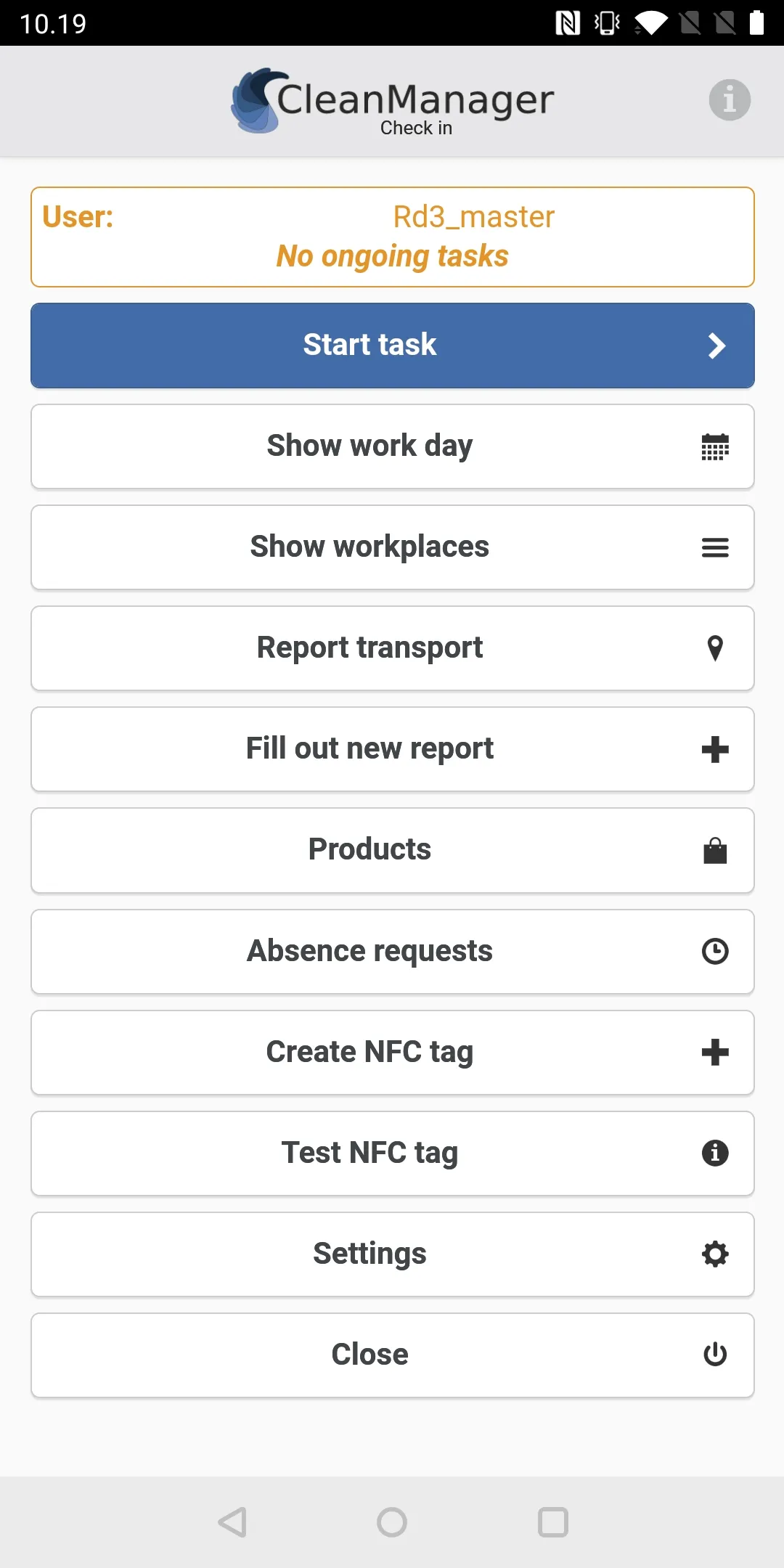Tap the clock icon beside Absence requests
The image size is (784, 1568).
715,951
